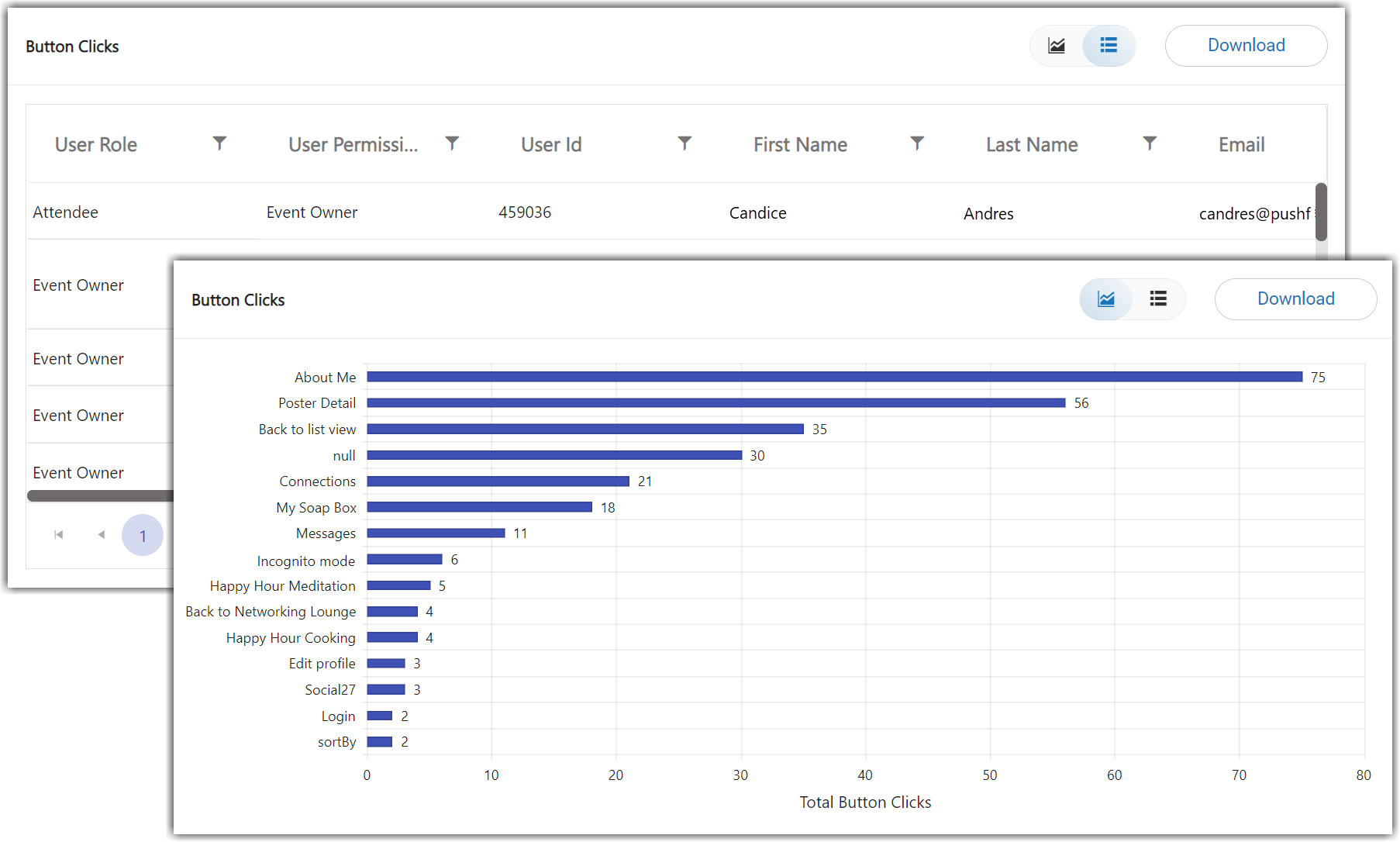This screenshot has width=1400, height=842.
Task: Sort by the User Role column header
Action: [96, 145]
